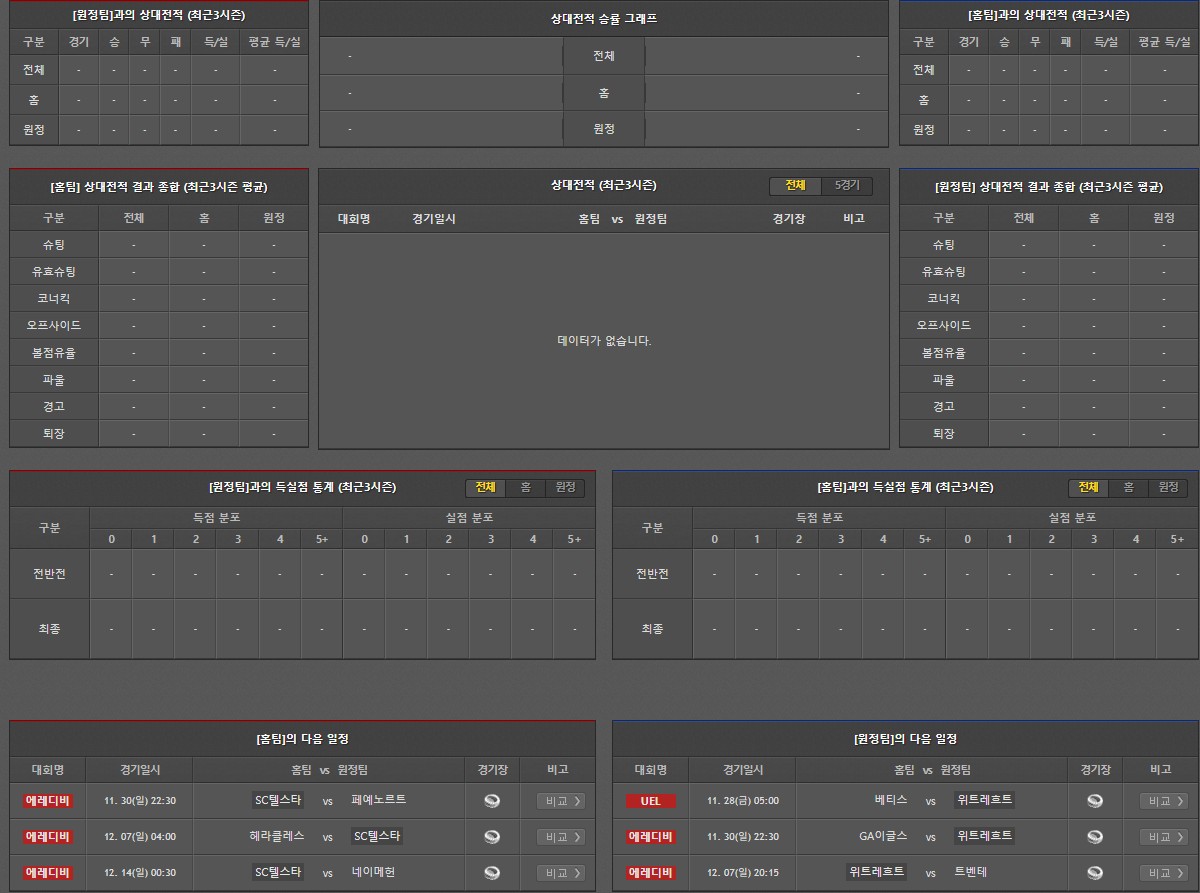Click stadium icon for 베티스 vs 위트레흐트 match
The image size is (1200, 893).
coord(1095,800)
